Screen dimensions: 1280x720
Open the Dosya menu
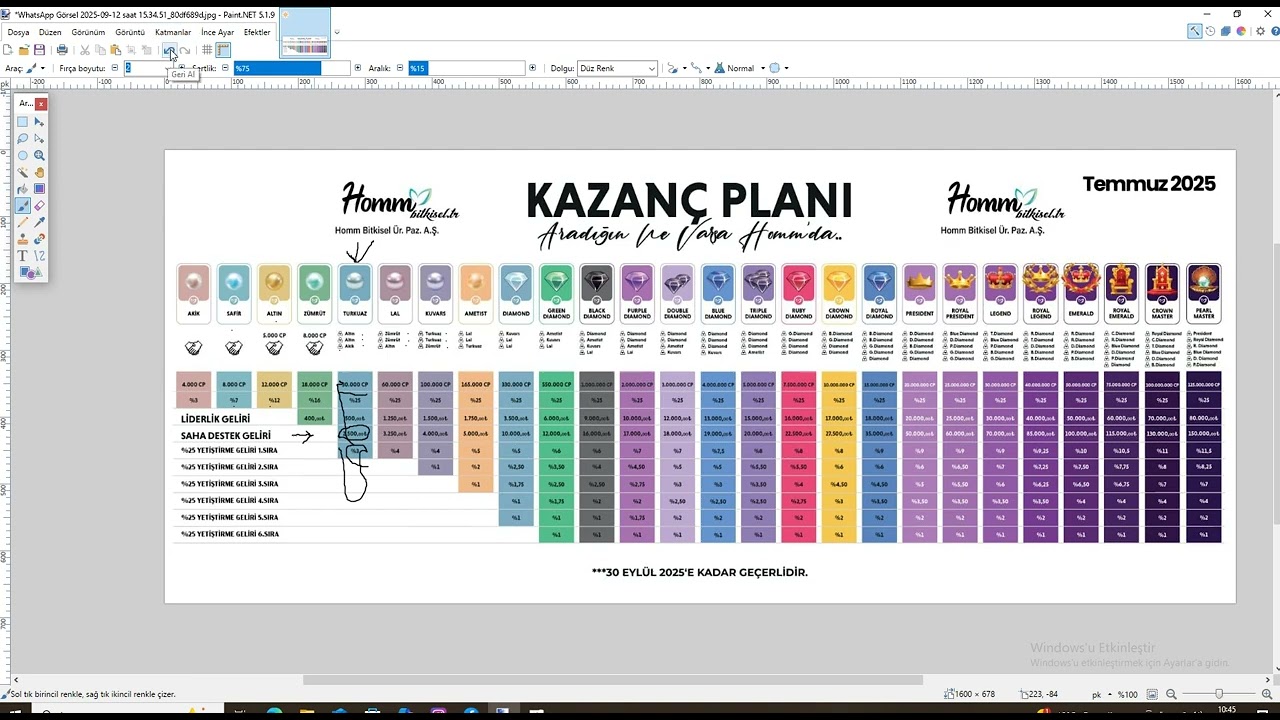pyautogui.click(x=18, y=32)
